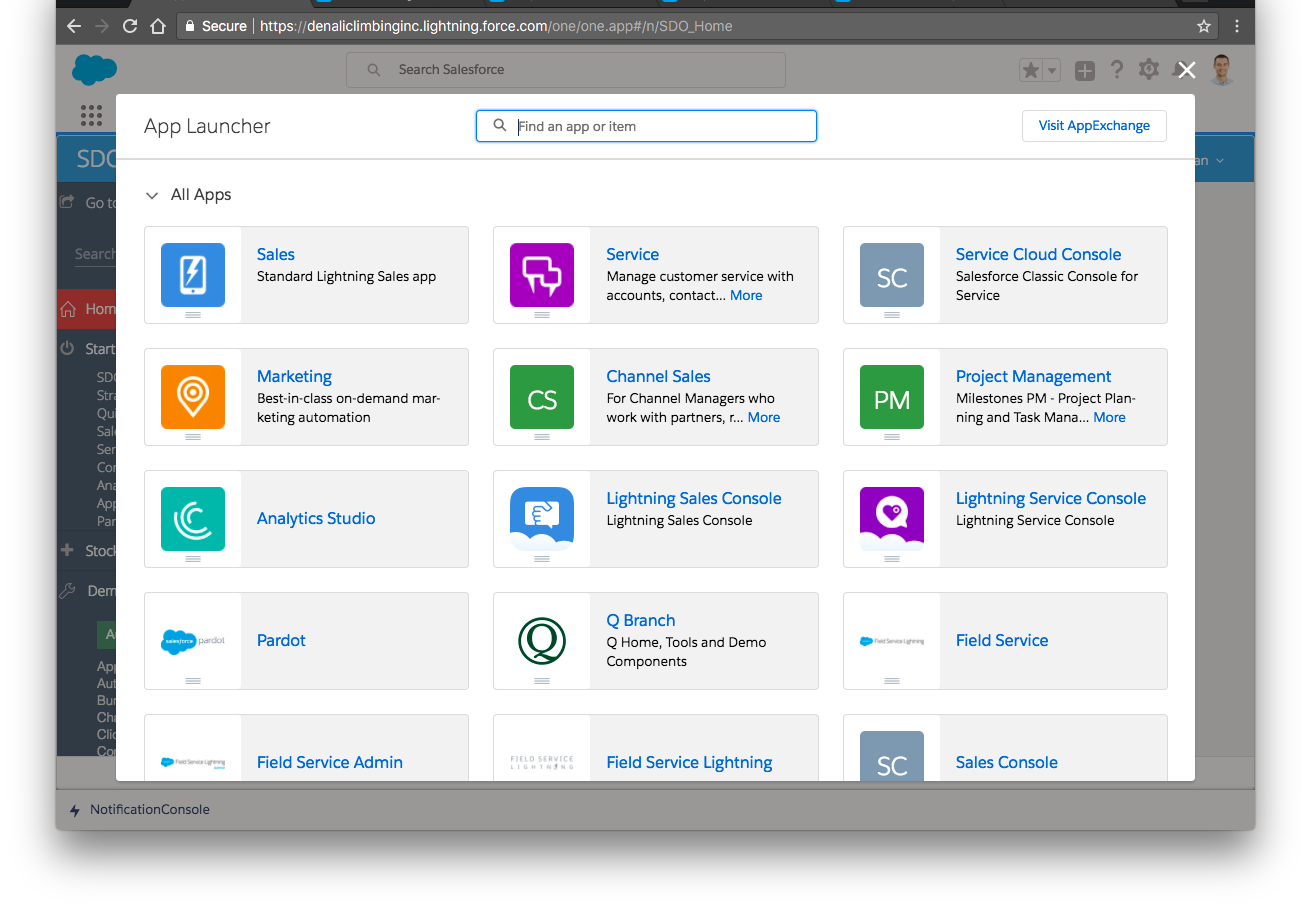Screen dimensions: 1301x910
Task: Open the Marketing app link
Action: (294, 376)
